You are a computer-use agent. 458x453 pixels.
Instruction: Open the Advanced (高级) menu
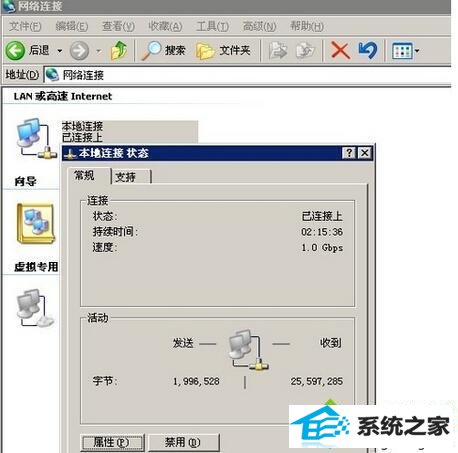pos(259,26)
